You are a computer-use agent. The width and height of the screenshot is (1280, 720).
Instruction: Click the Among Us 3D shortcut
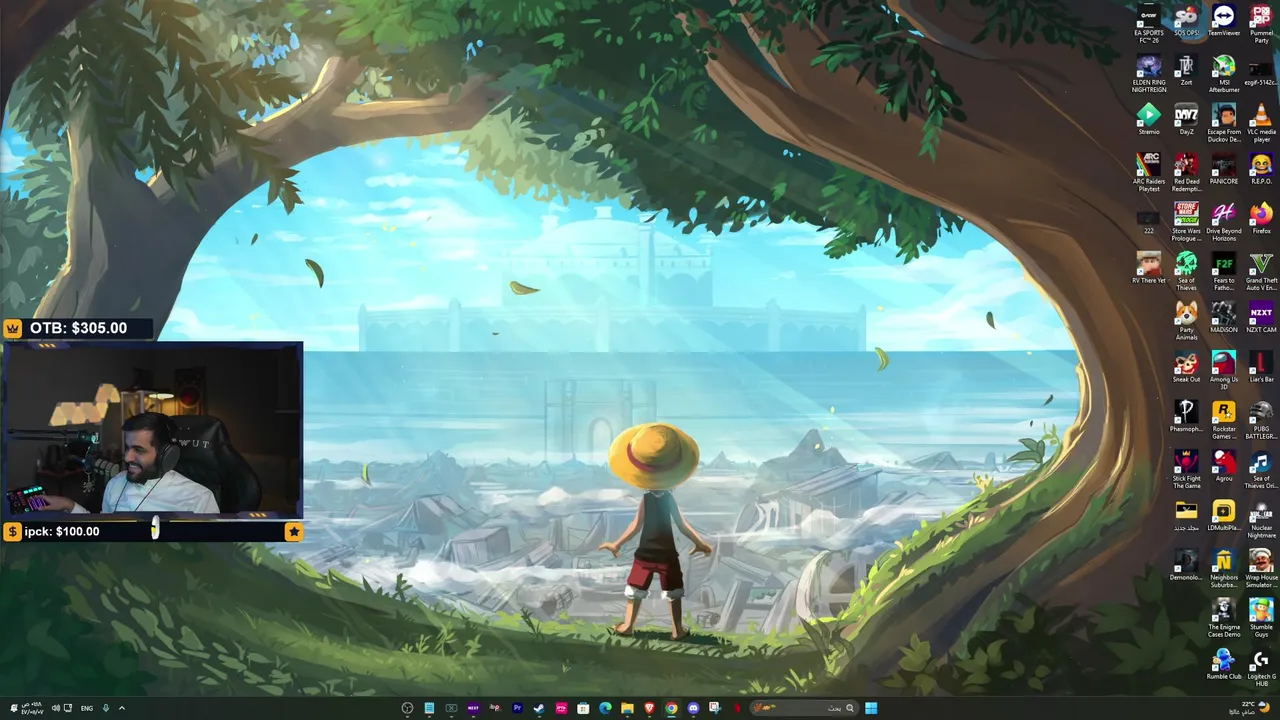click(1224, 371)
